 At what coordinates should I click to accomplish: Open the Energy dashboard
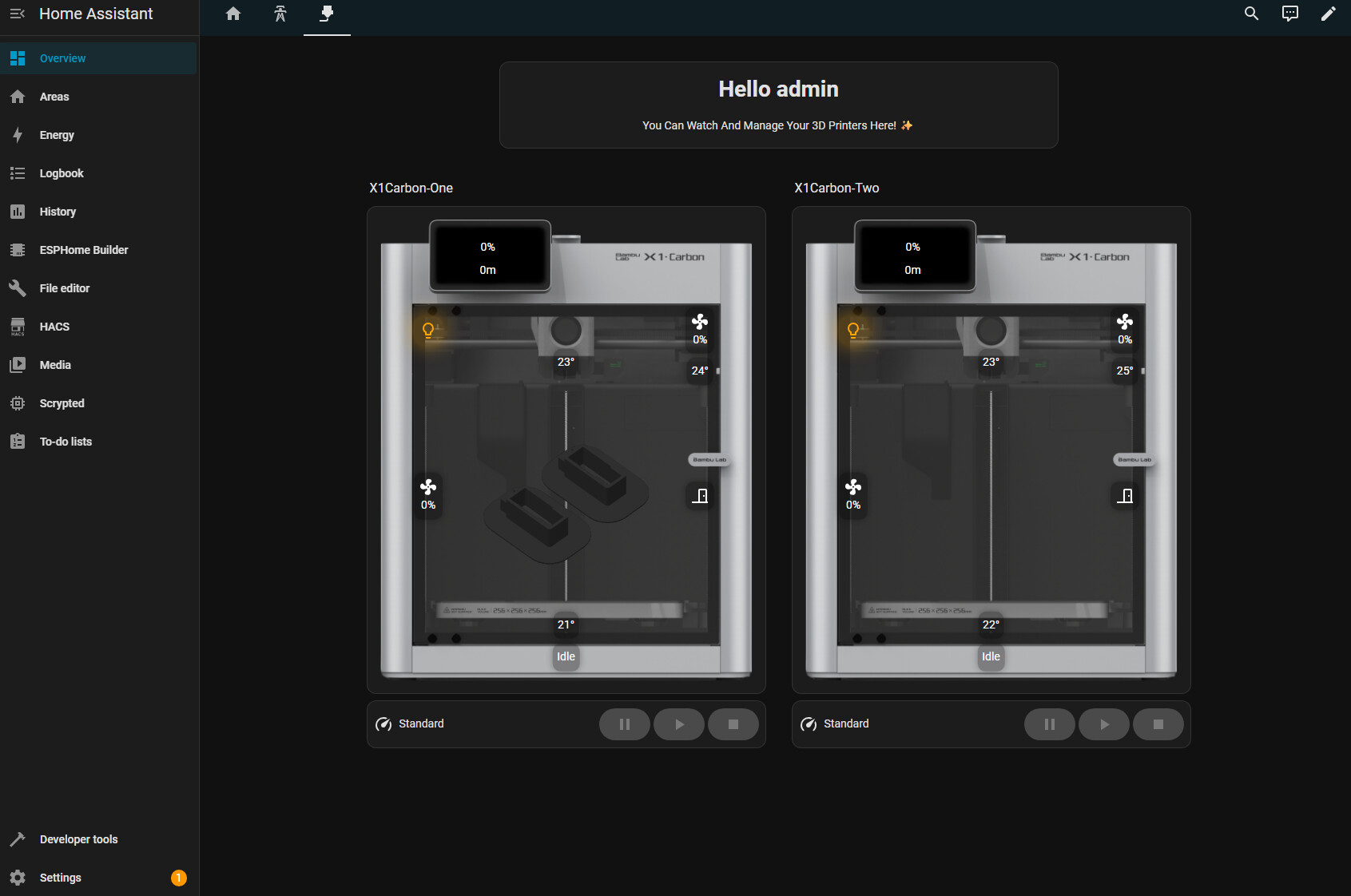pos(98,135)
